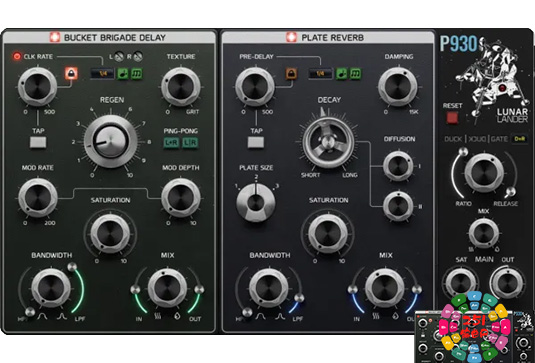Enable triplet note in reverb section
The height and width of the screenshot is (363, 535).
[x=356, y=73]
